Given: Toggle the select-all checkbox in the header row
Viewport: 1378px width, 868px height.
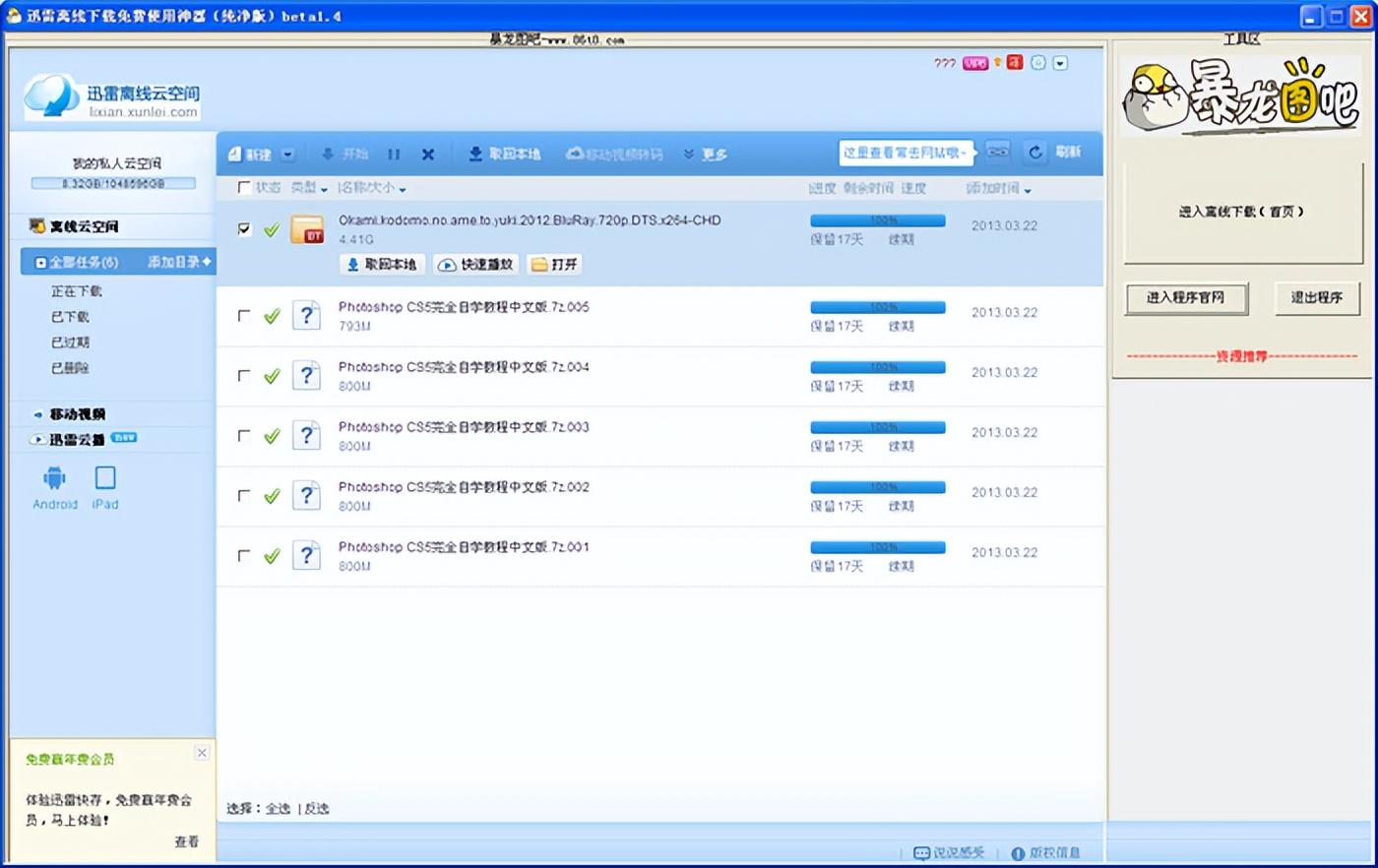Looking at the screenshot, I should (244, 188).
